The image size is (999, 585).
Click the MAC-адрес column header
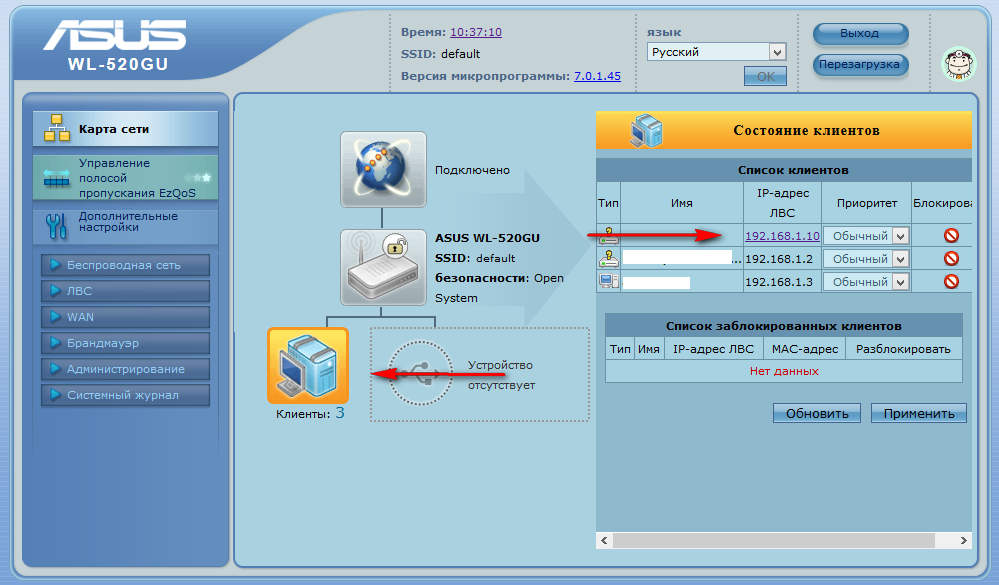(805, 349)
